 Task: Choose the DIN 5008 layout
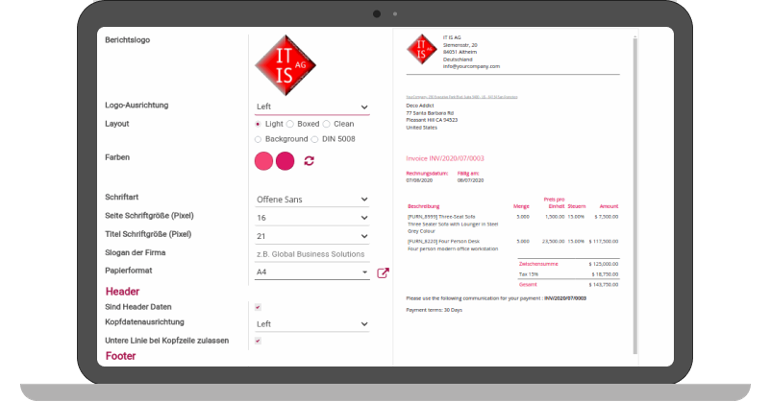click(x=314, y=139)
